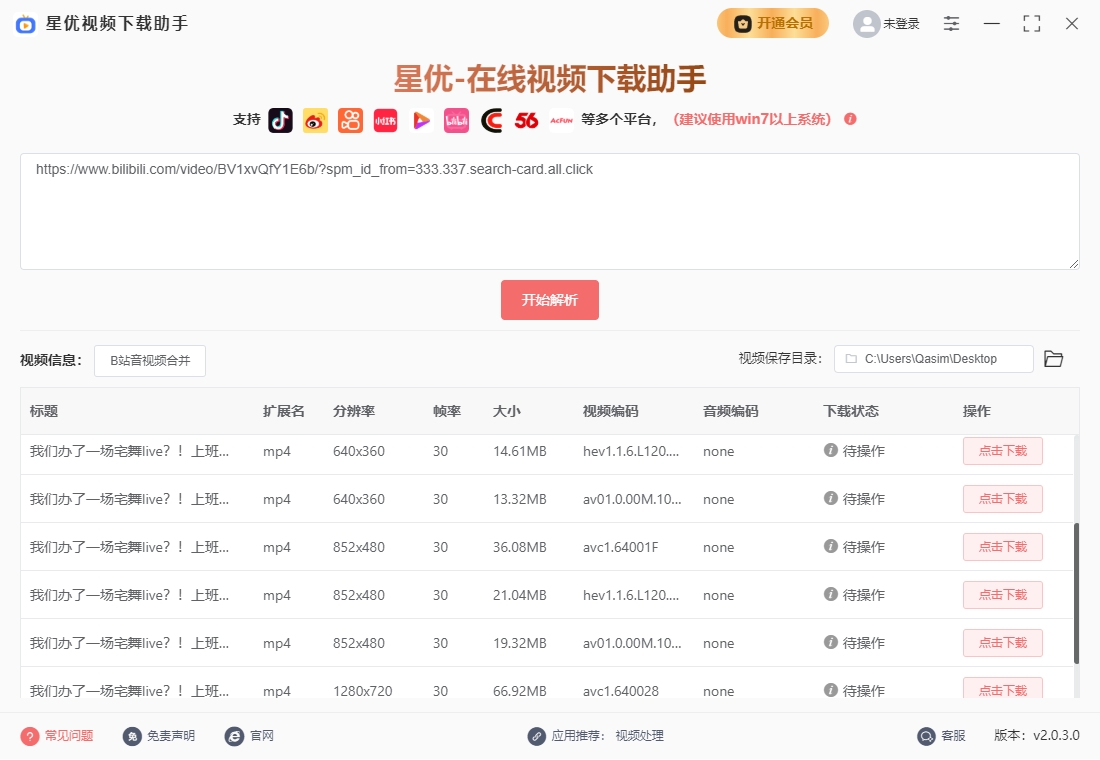This screenshot has height=760, width=1100.
Task: Click 点击下载 for the 36.08MB video
Action: (x=1002, y=547)
